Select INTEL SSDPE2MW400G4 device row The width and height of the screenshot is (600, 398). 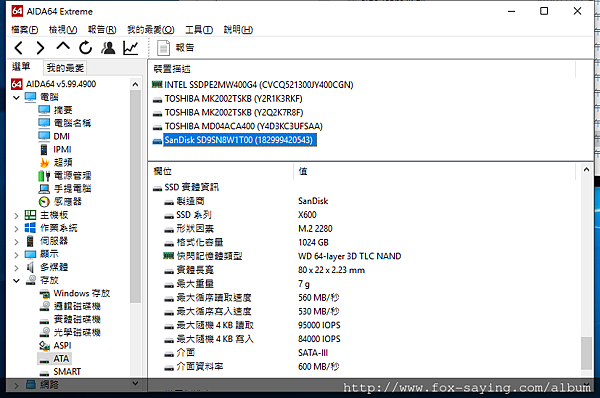point(253,85)
